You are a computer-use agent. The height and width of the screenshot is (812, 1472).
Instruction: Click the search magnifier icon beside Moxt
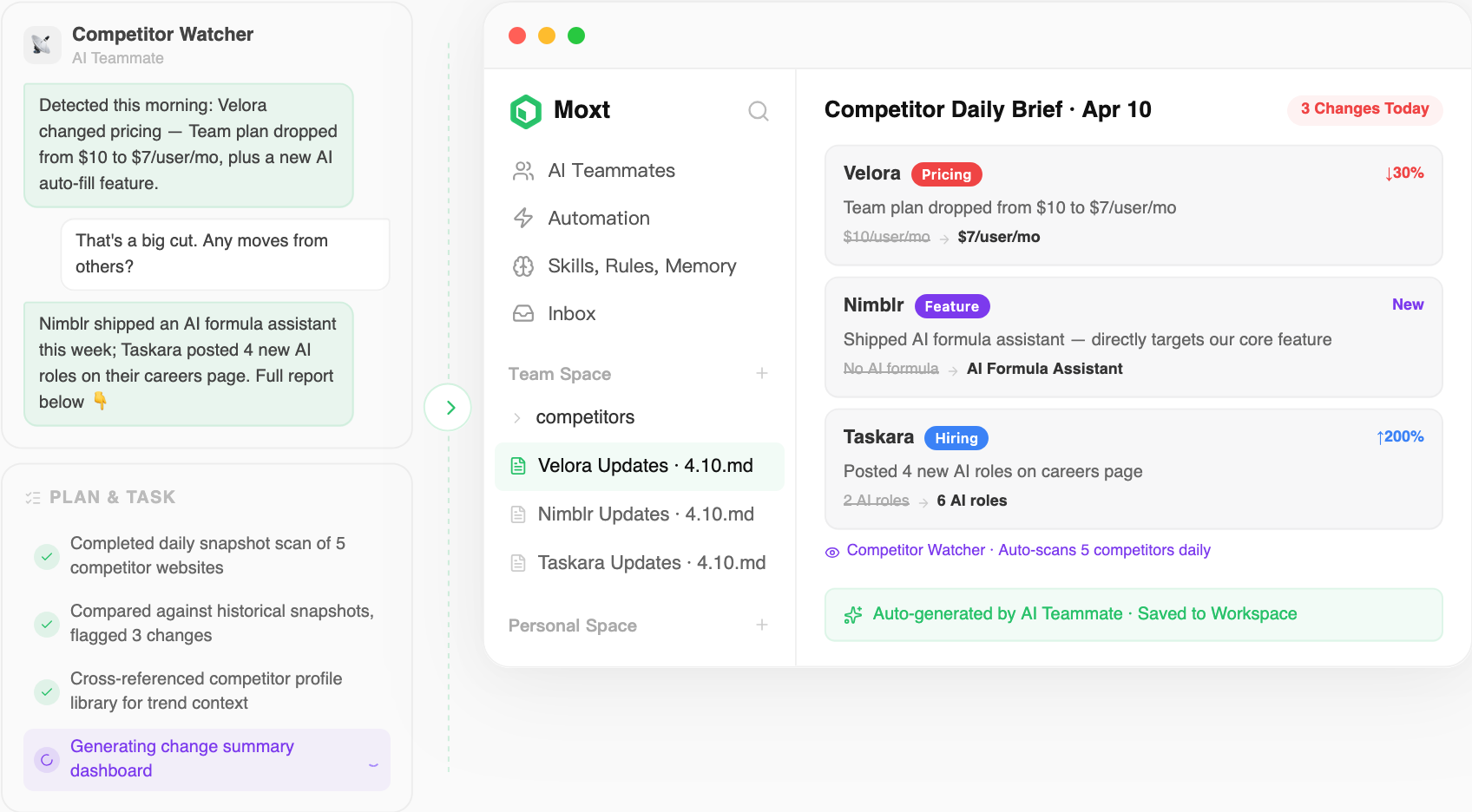pyautogui.click(x=758, y=111)
